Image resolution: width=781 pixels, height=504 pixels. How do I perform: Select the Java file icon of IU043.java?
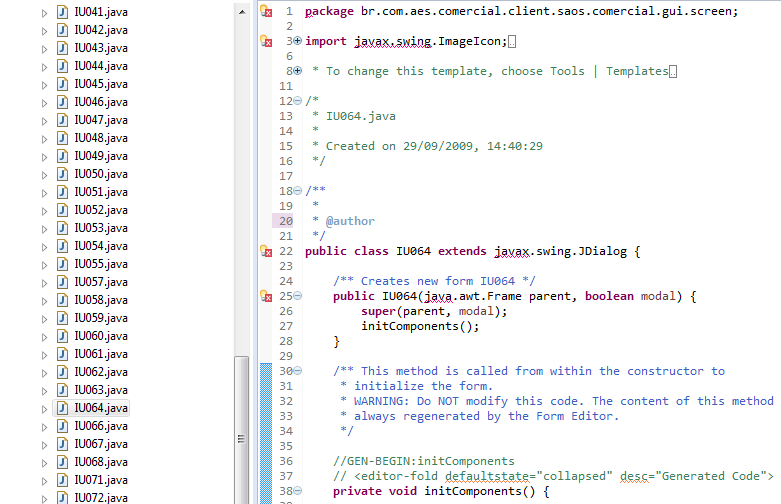pos(62,48)
